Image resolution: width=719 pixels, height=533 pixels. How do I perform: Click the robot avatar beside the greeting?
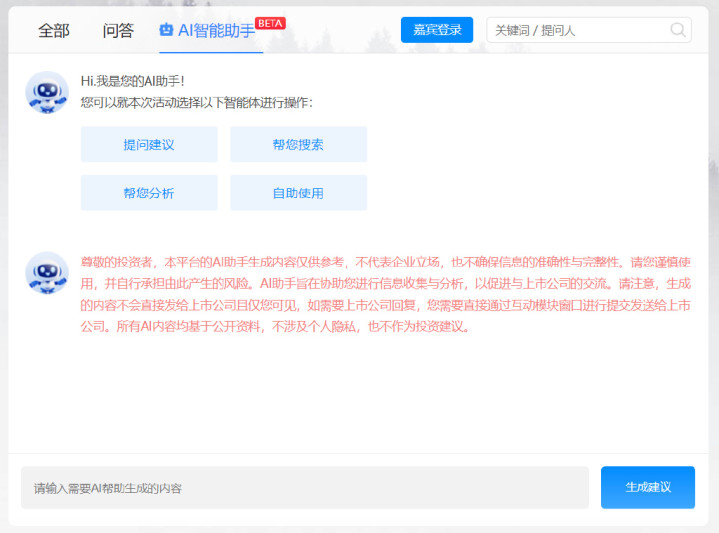coord(47,92)
